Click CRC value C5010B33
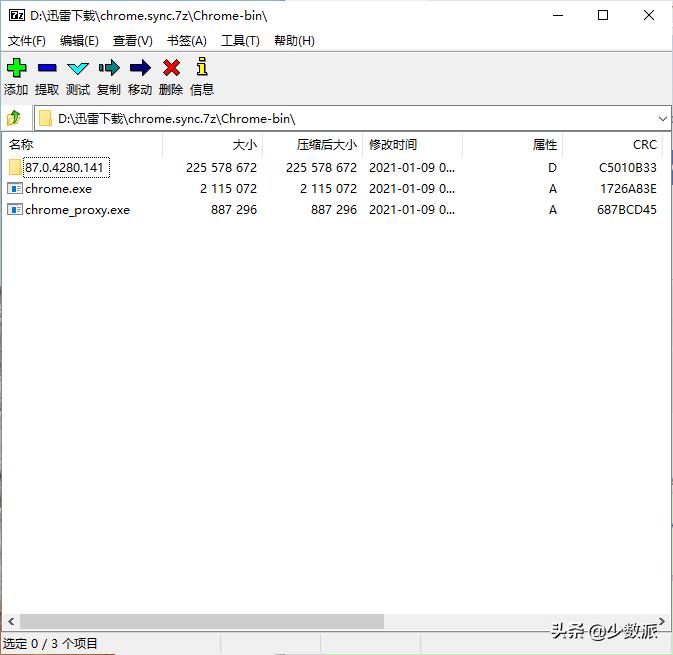The image size is (673, 655). [x=628, y=167]
